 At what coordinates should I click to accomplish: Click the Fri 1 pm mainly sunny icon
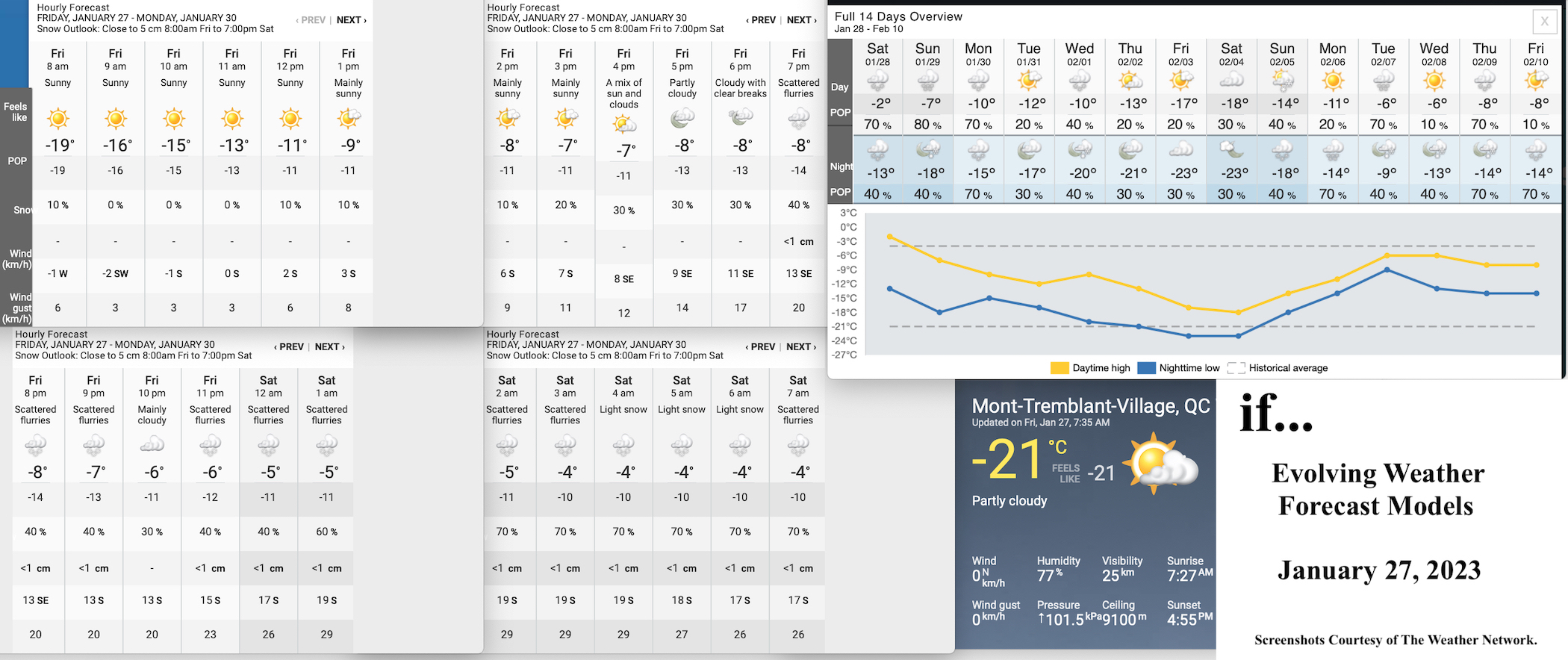pyautogui.click(x=349, y=118)
